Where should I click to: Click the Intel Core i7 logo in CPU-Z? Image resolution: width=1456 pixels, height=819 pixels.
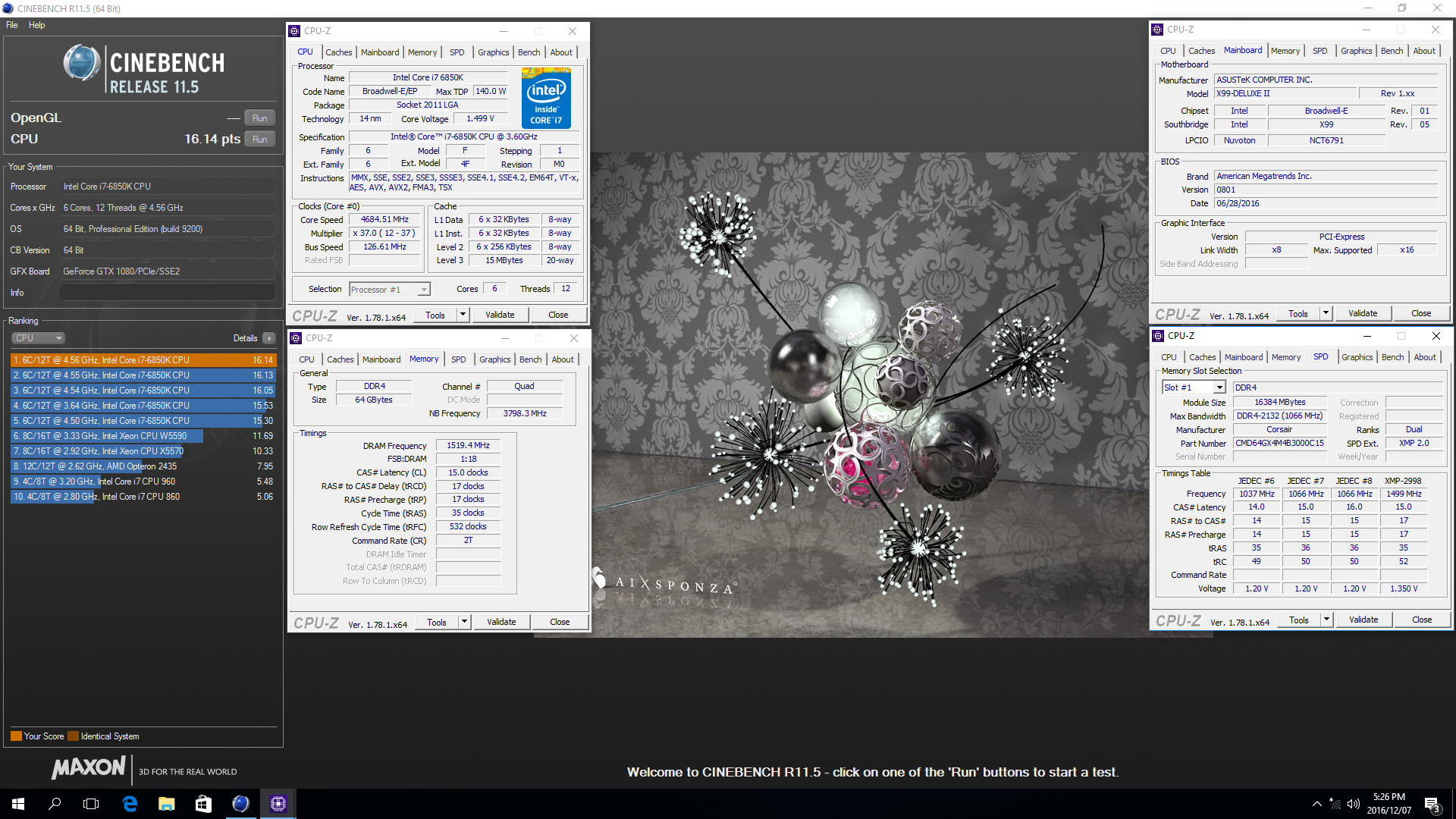(546, 99)
